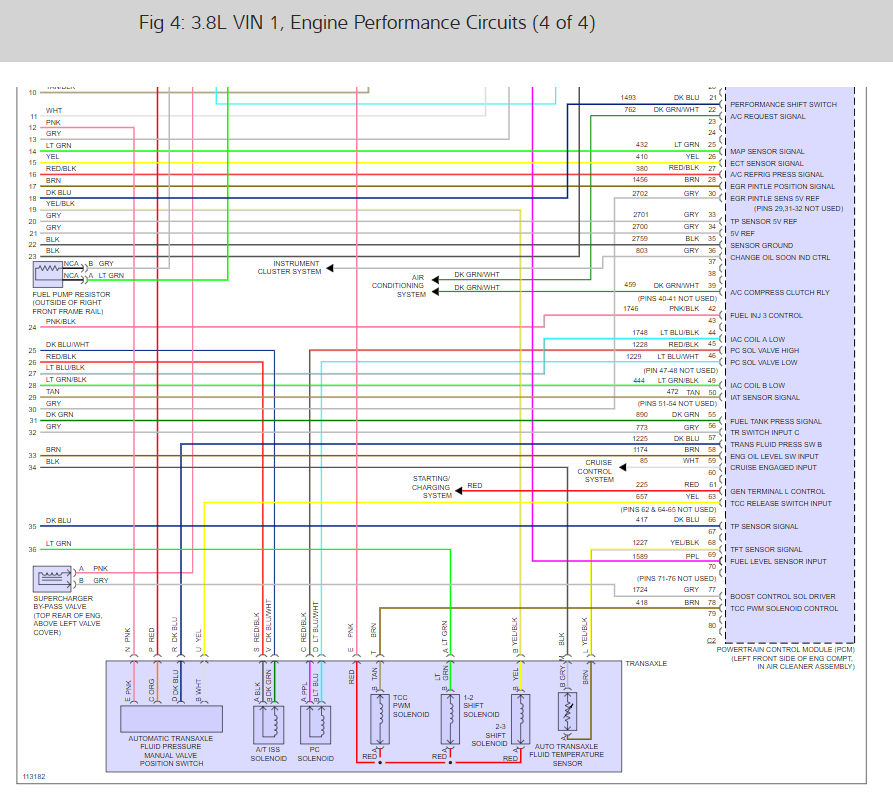Viewport: 893px width, 796px height.
Task: Click 'CHANGE OIL SOON IND CTRL' label
Action: [x=780, y=257]
